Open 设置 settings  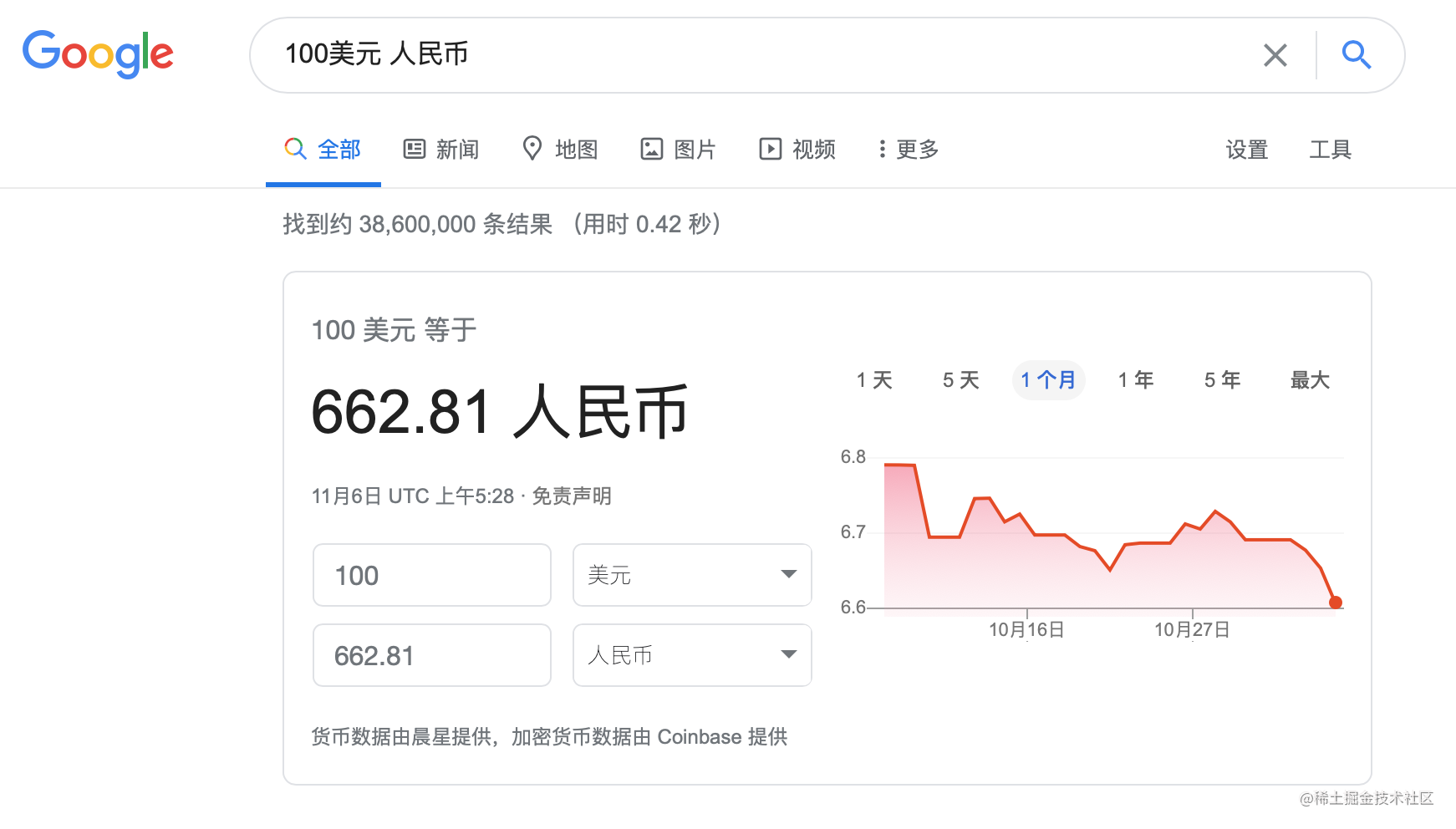pyautogui.click(x=1247, y=150)
